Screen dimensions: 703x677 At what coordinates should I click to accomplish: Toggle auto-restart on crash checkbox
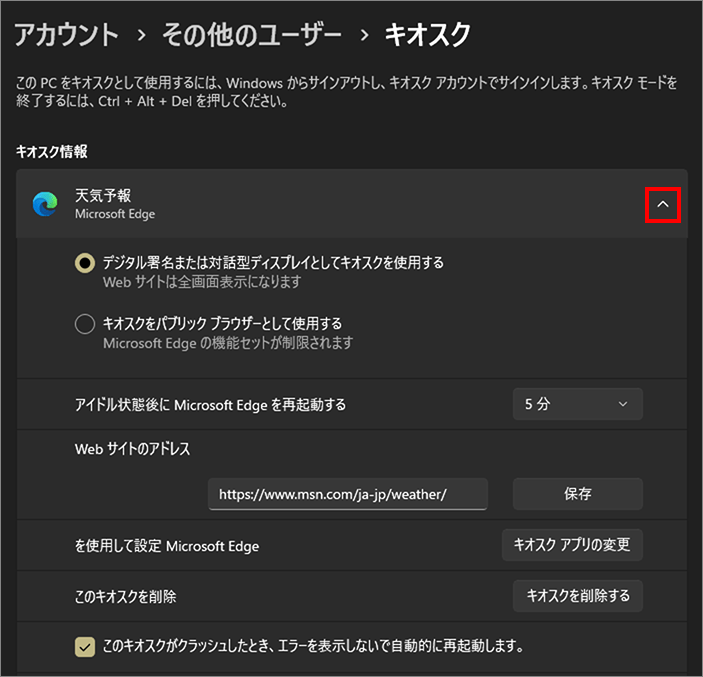(85, 647)
